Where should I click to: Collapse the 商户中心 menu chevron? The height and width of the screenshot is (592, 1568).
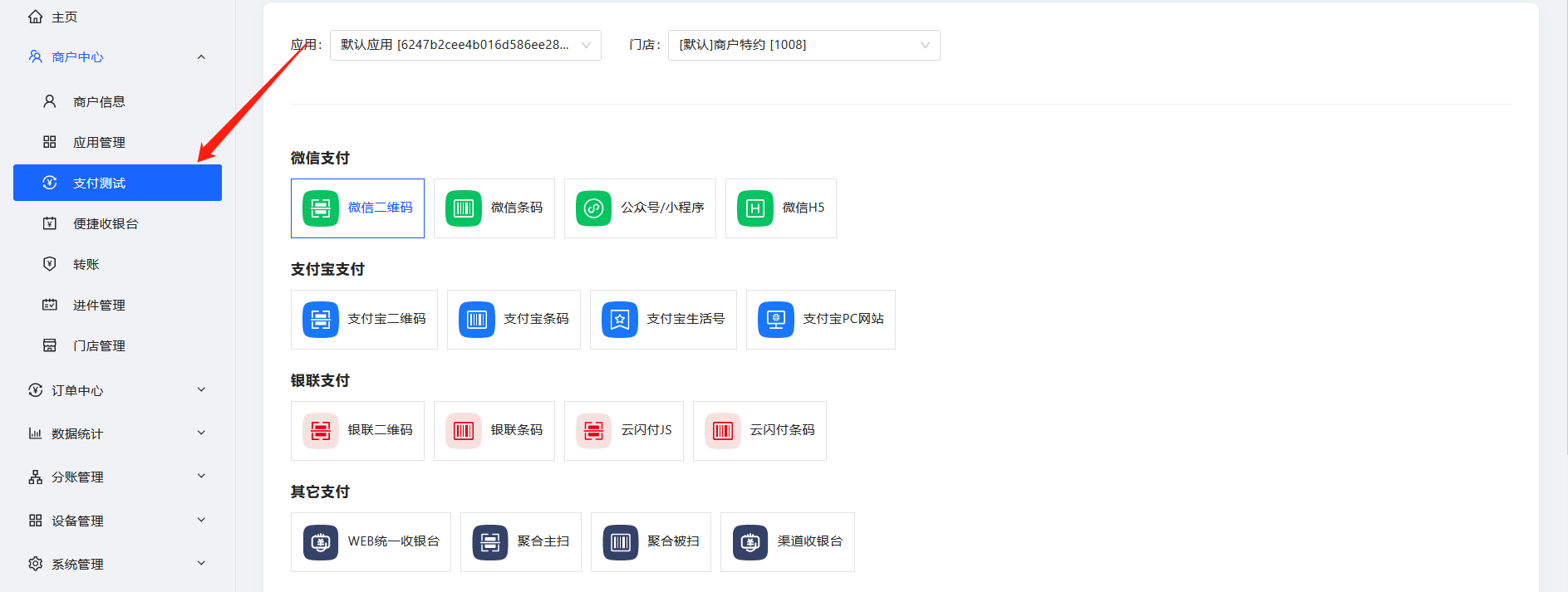tap(201, 56)
